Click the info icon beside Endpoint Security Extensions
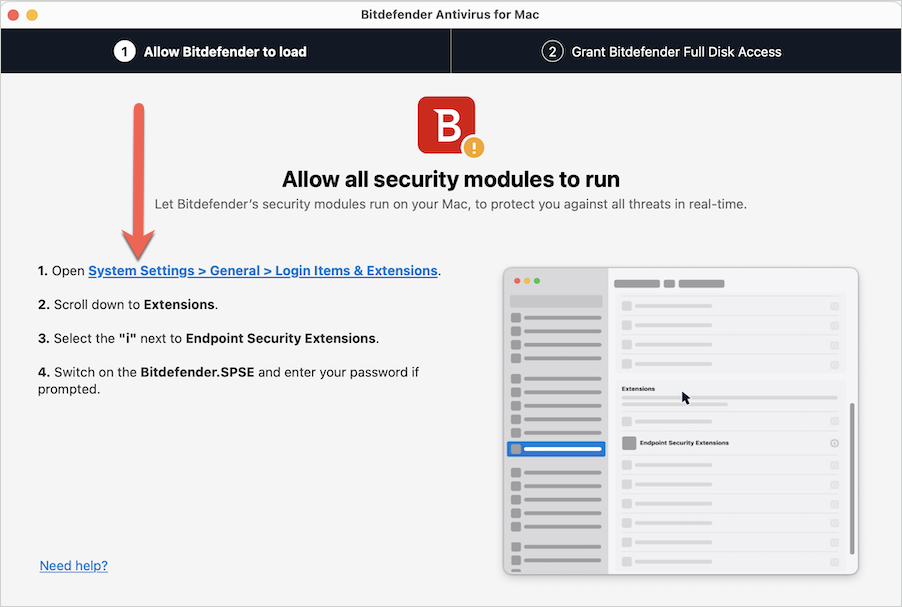 834,443
